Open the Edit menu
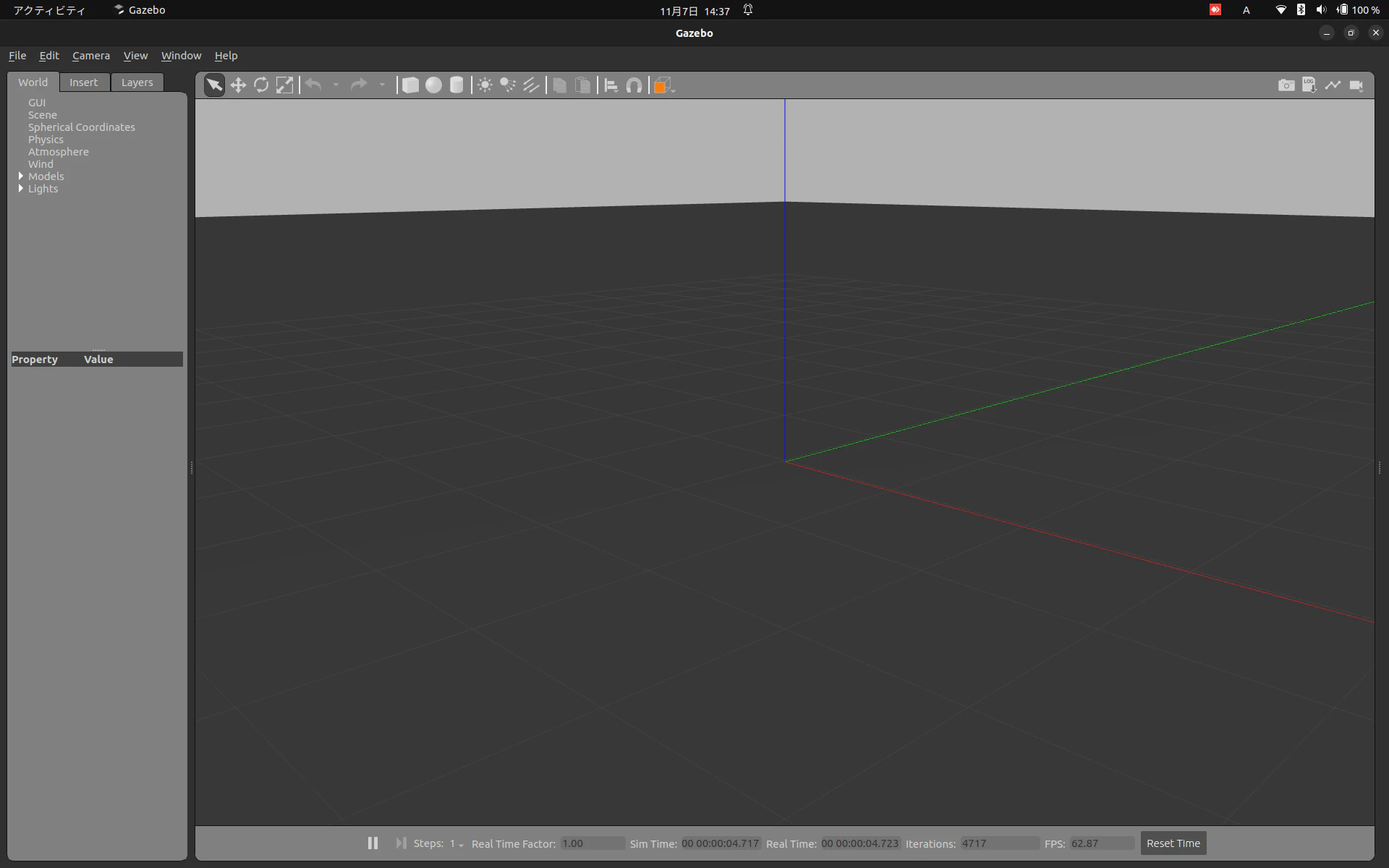The height and width of the screenshot is (868, 1389). 49,56
